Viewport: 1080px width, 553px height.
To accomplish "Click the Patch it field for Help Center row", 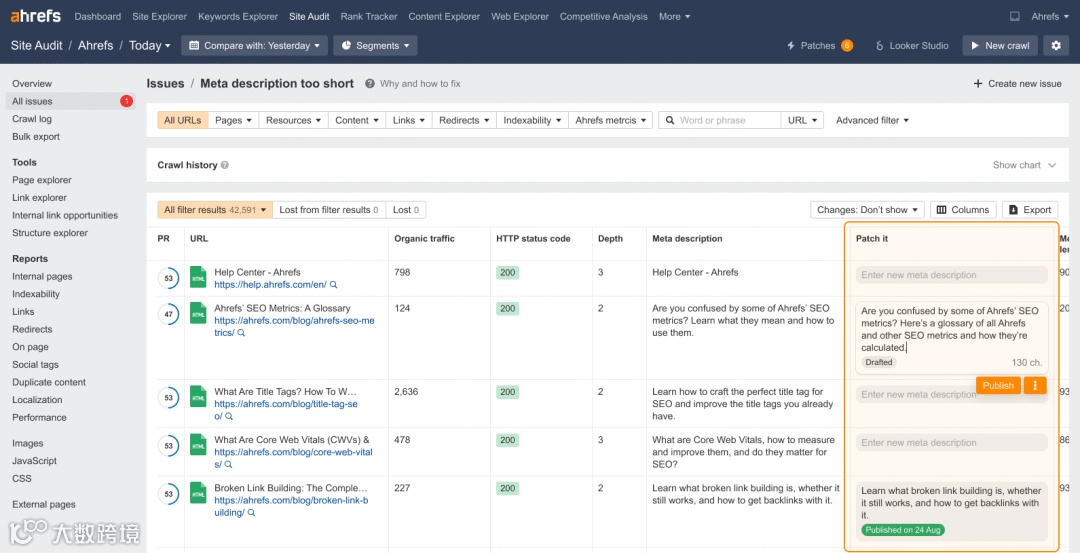I will (x=952, y=275).
